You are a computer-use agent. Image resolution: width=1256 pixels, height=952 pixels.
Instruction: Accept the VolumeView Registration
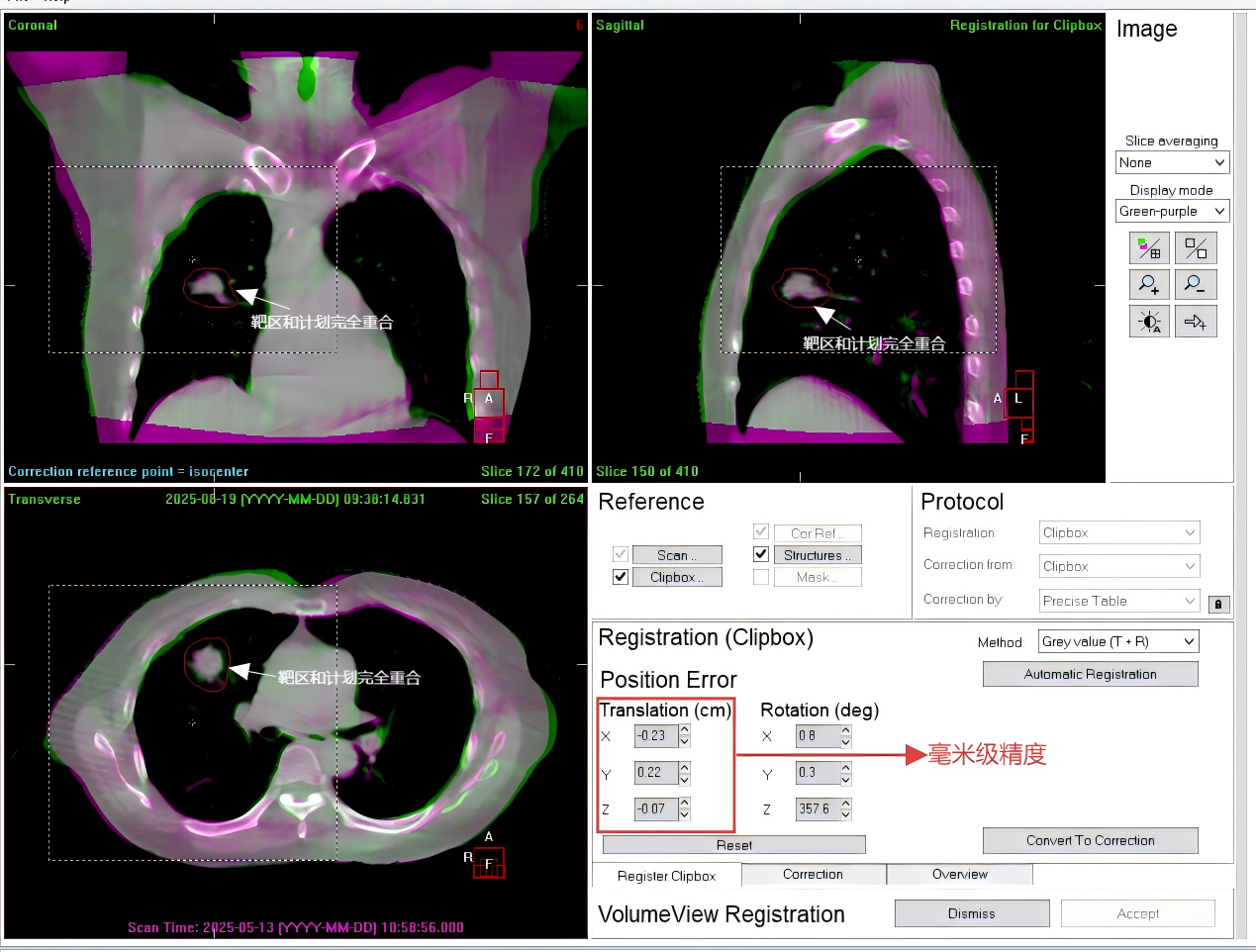pos(1138,913)
